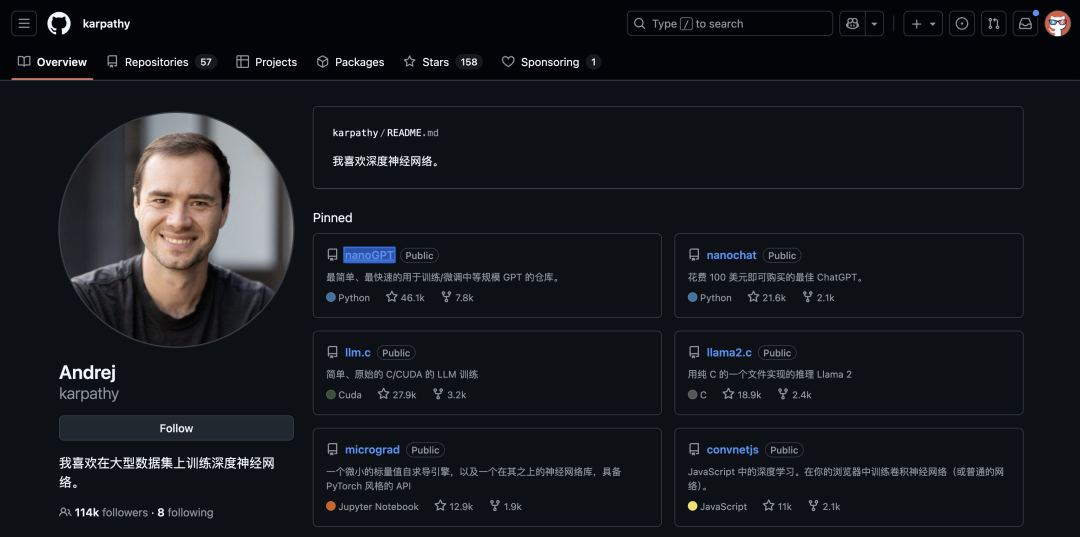1080x537 pixels.
Task: View convnetjs stargazers 11k
Action: tap(778, 506)
